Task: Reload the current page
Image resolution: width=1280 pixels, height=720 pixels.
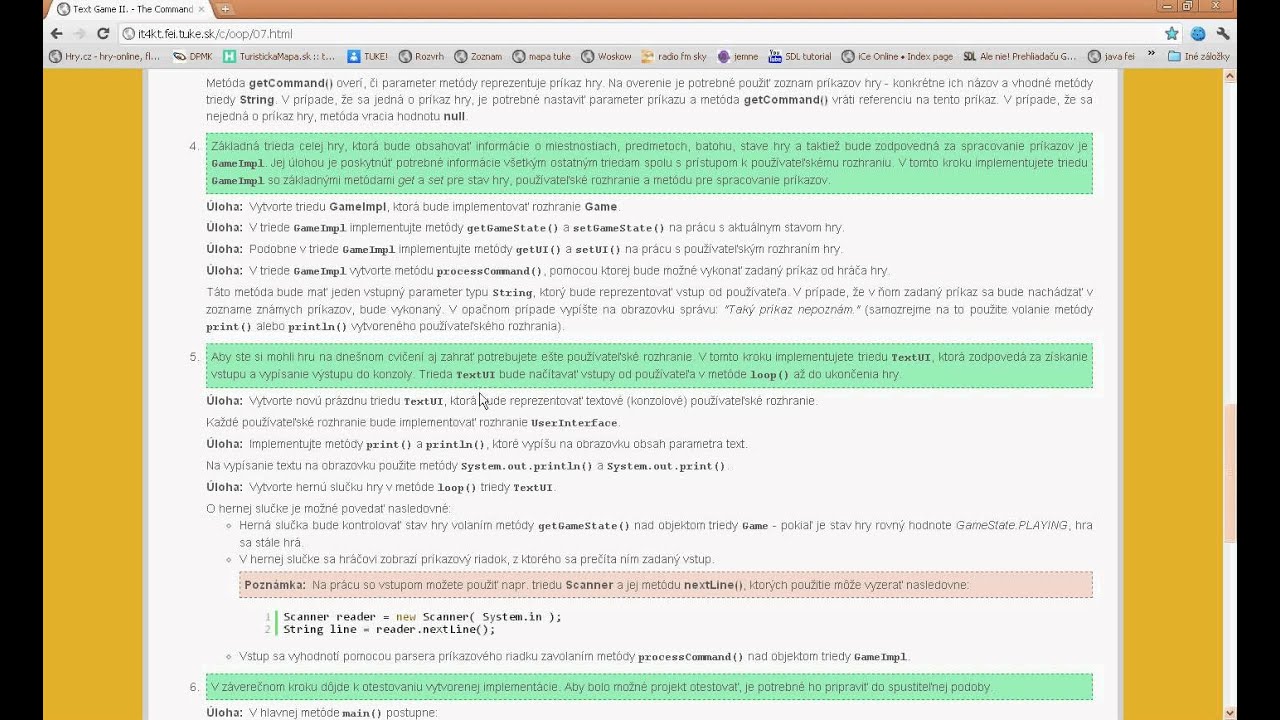Action: (x=103, y=33)
